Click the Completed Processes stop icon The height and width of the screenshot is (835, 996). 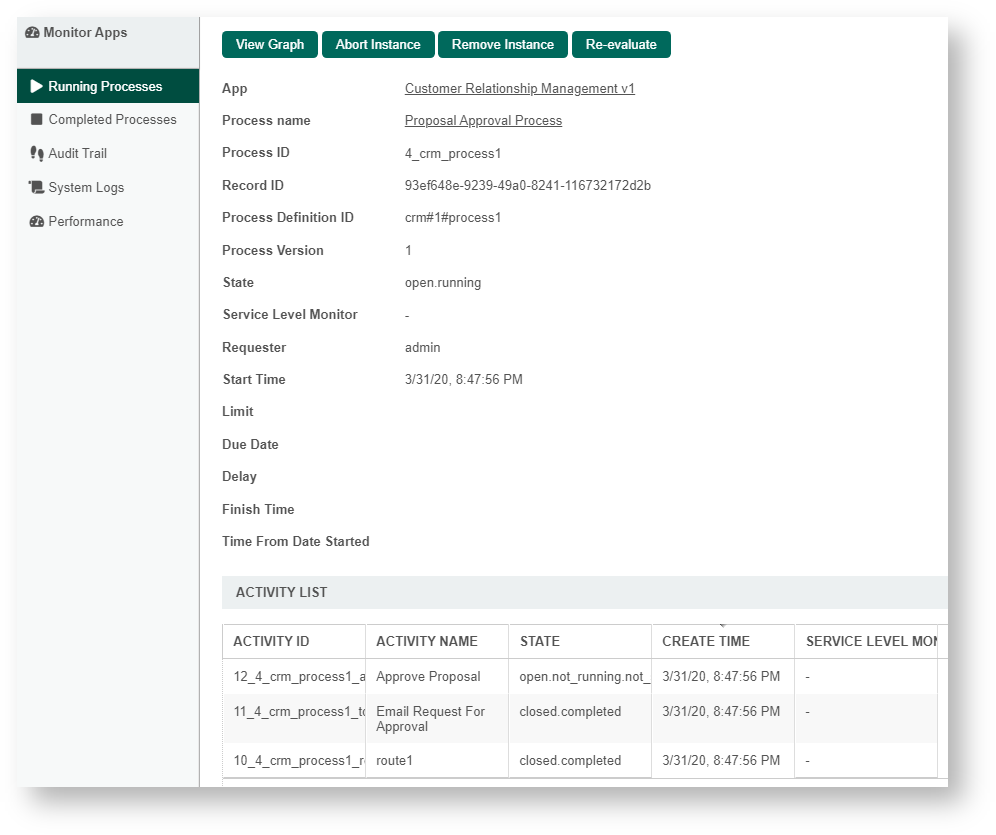tap(37, 120)
